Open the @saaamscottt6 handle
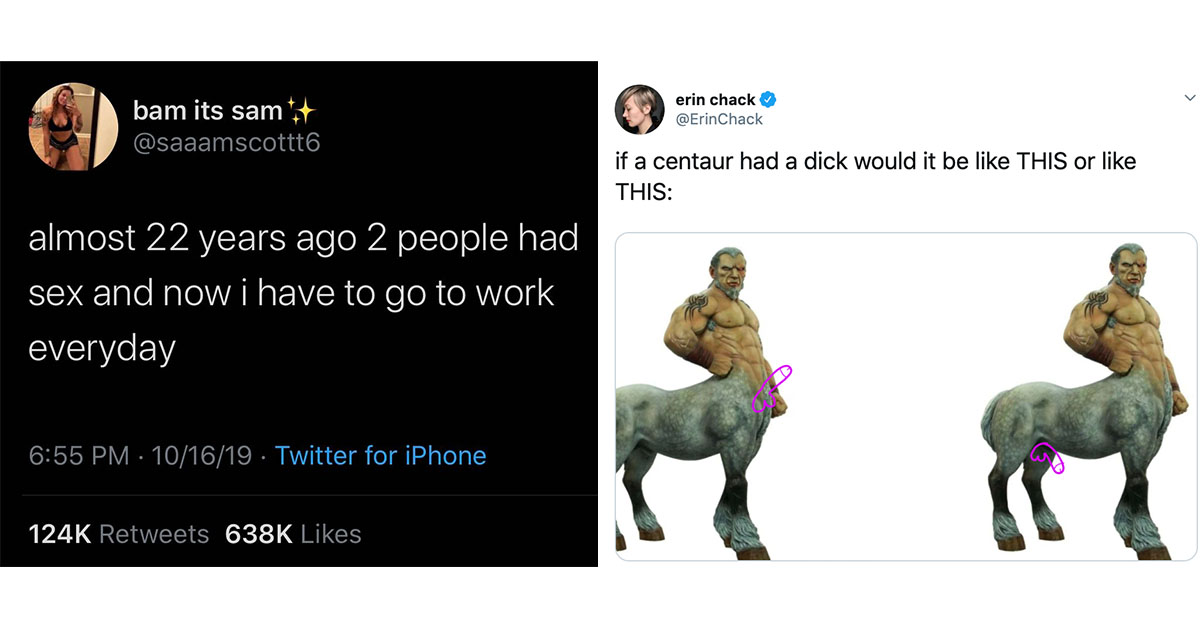Image resolution: width=1200 pixels, height=628 pixels. [227, 143]
